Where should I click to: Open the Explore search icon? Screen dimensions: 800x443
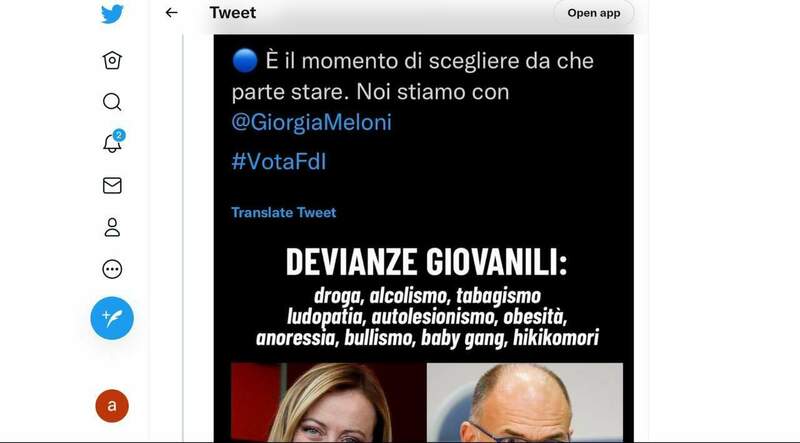(112, 102)
